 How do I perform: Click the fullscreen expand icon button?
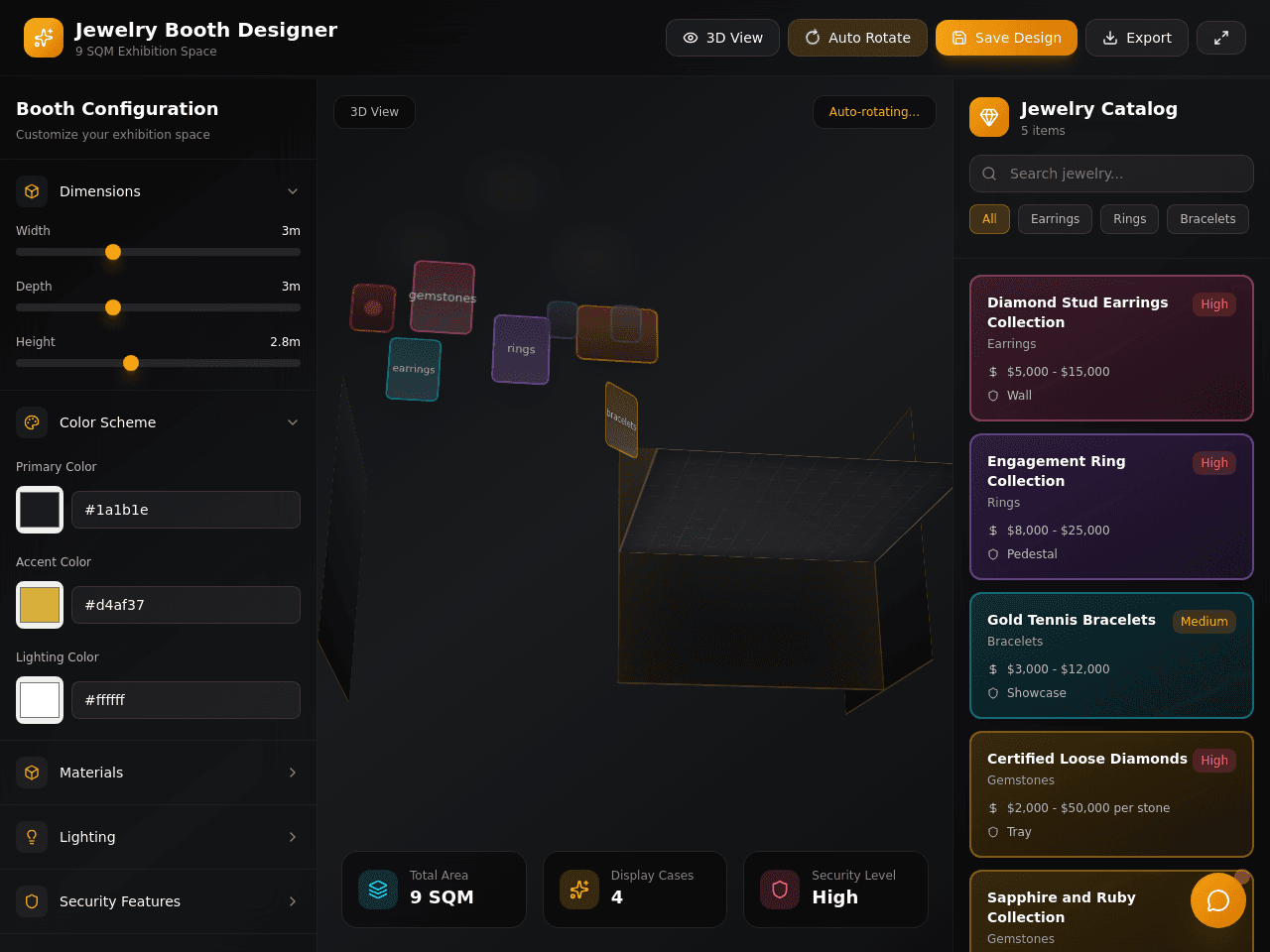coord(1221,38)
